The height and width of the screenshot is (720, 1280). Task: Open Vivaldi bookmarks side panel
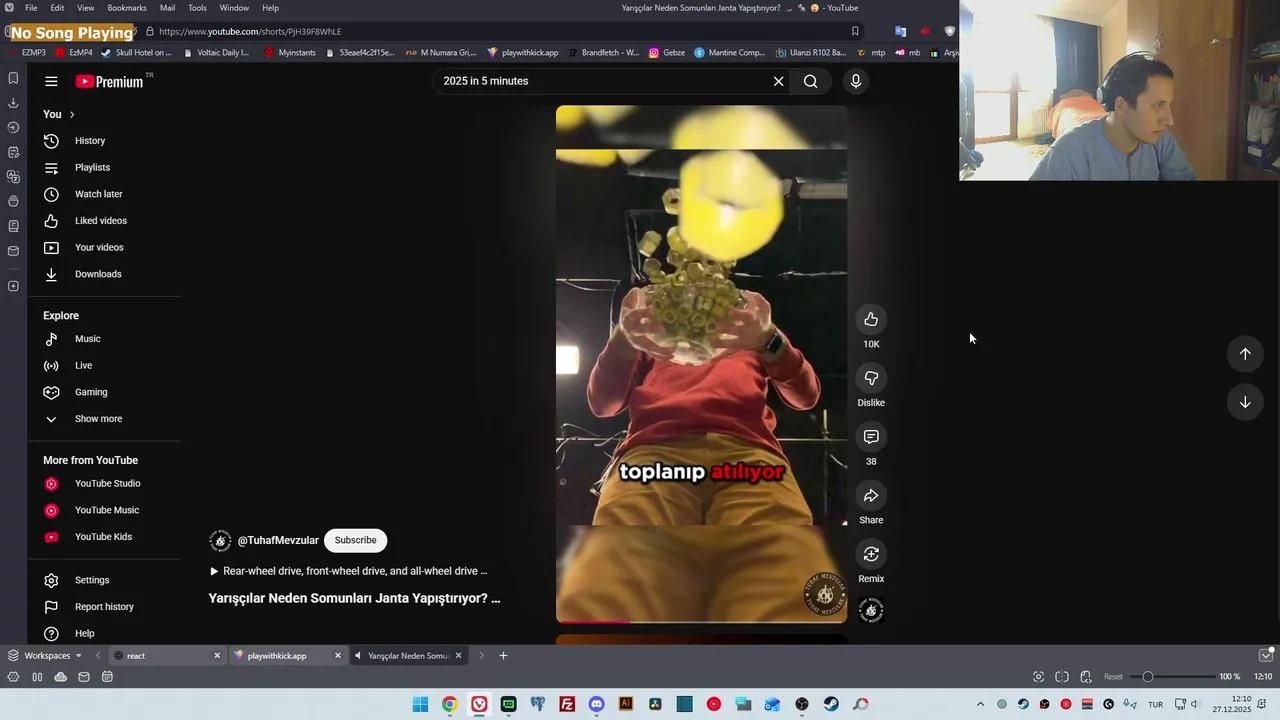[13, 78]
